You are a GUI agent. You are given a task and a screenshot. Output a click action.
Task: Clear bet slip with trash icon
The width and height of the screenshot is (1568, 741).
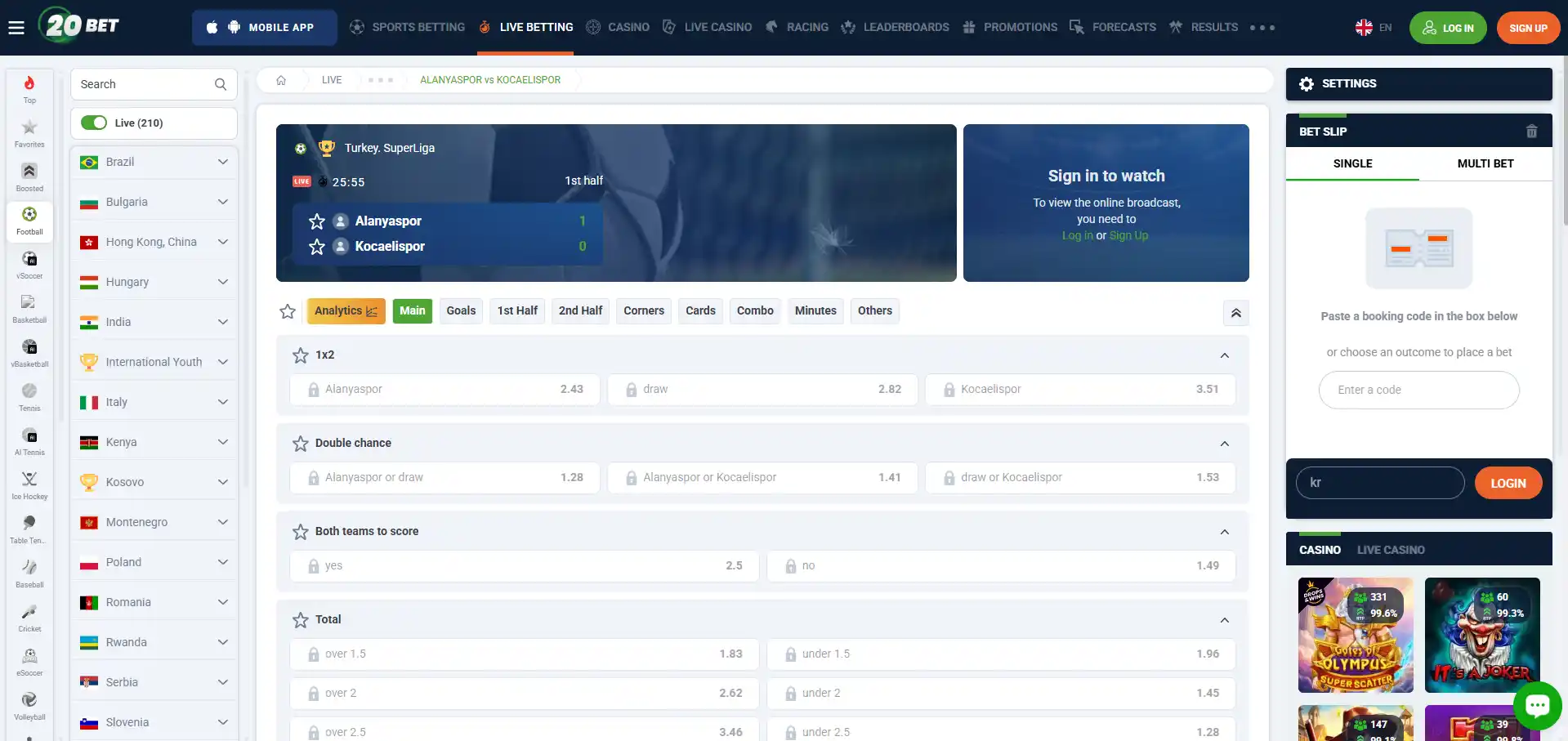pos(1532,132)
